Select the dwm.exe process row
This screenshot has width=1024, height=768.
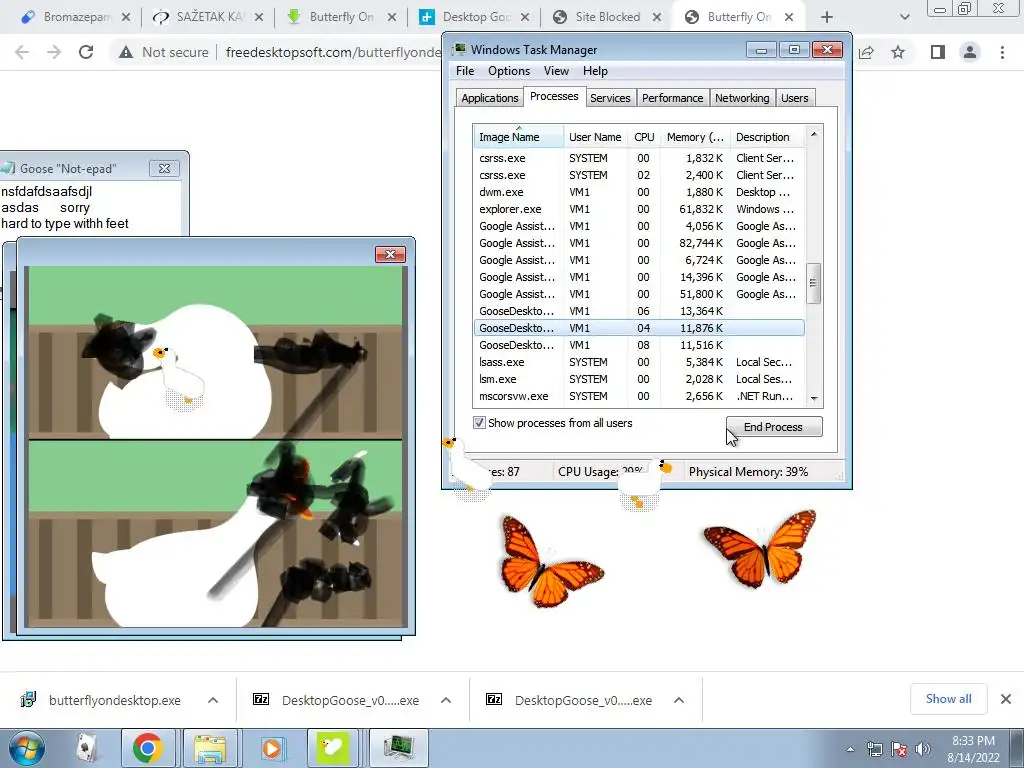point(639,192)
